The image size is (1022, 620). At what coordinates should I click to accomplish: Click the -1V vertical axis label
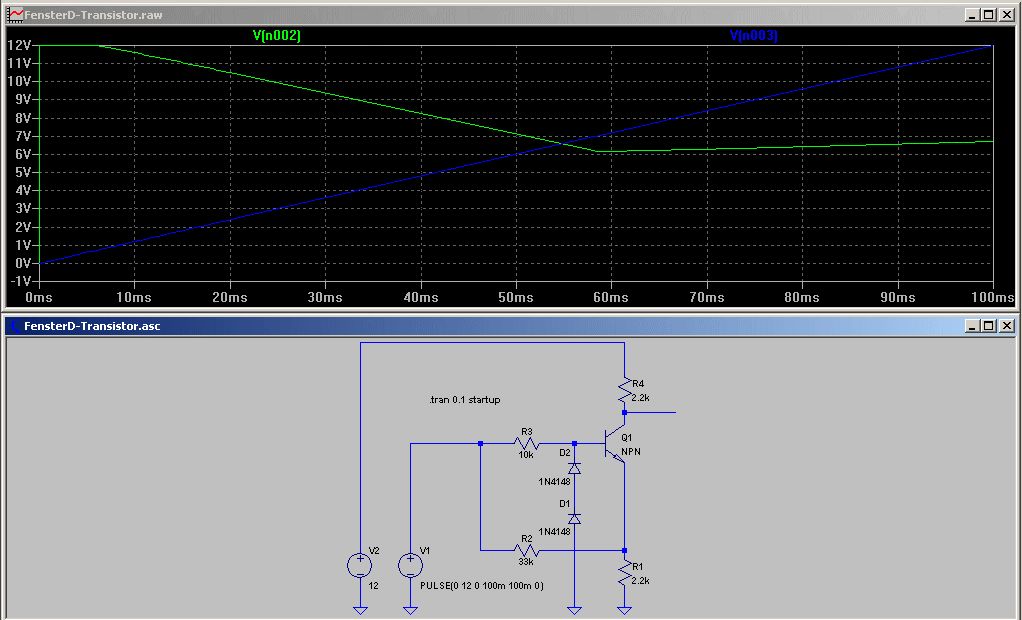point(20,281)
